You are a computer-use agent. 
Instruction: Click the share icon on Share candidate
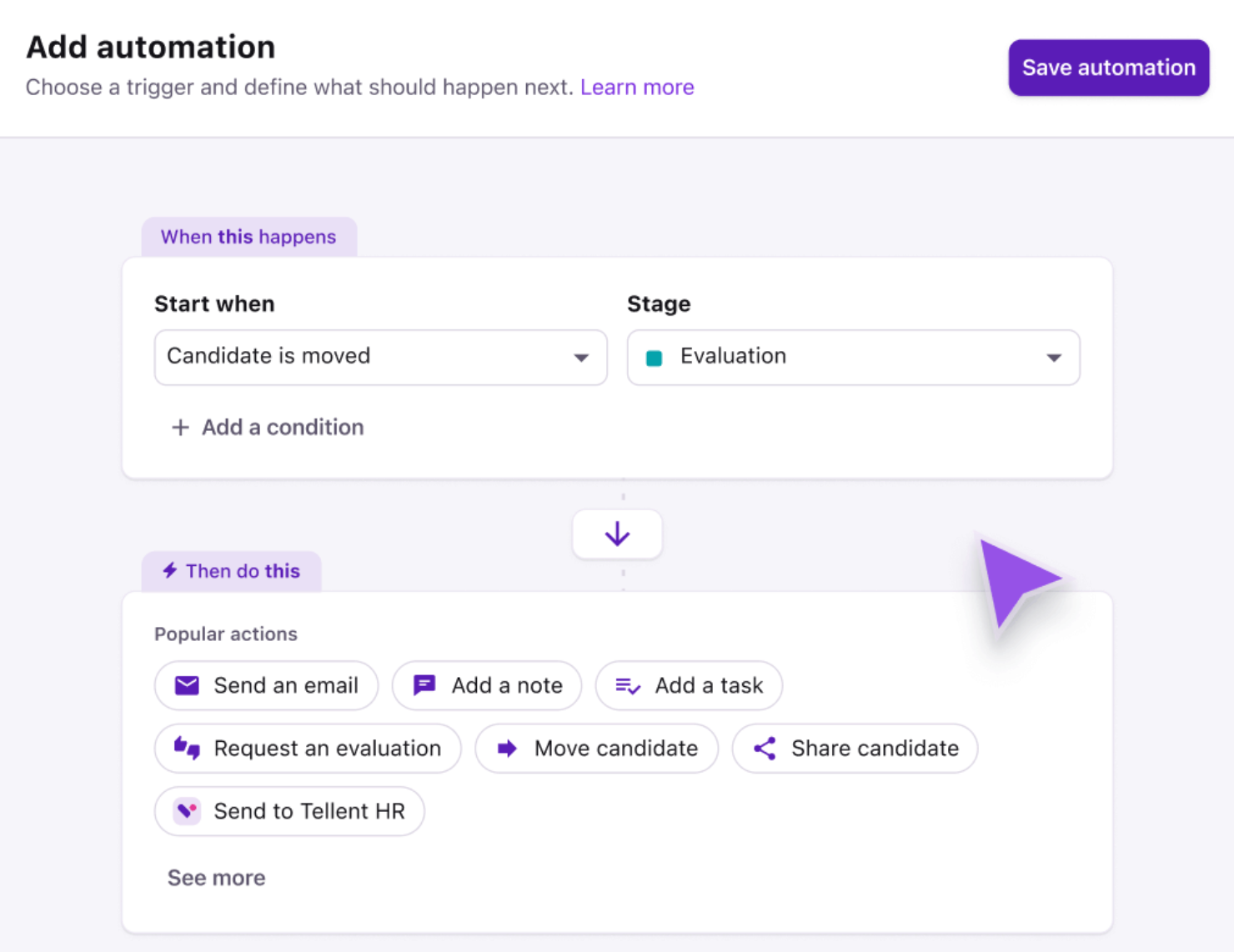coord(765,749)
